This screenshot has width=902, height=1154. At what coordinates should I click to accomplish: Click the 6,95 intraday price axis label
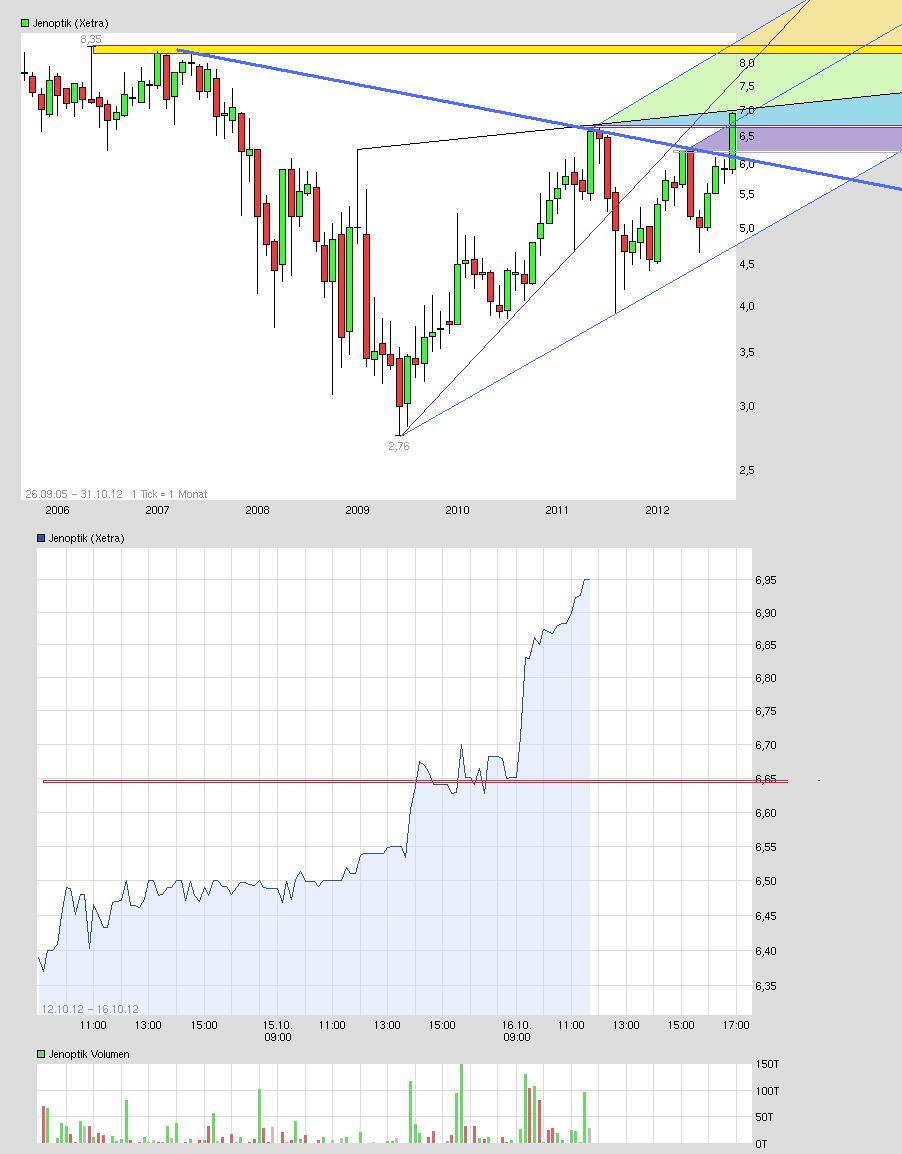766,580
